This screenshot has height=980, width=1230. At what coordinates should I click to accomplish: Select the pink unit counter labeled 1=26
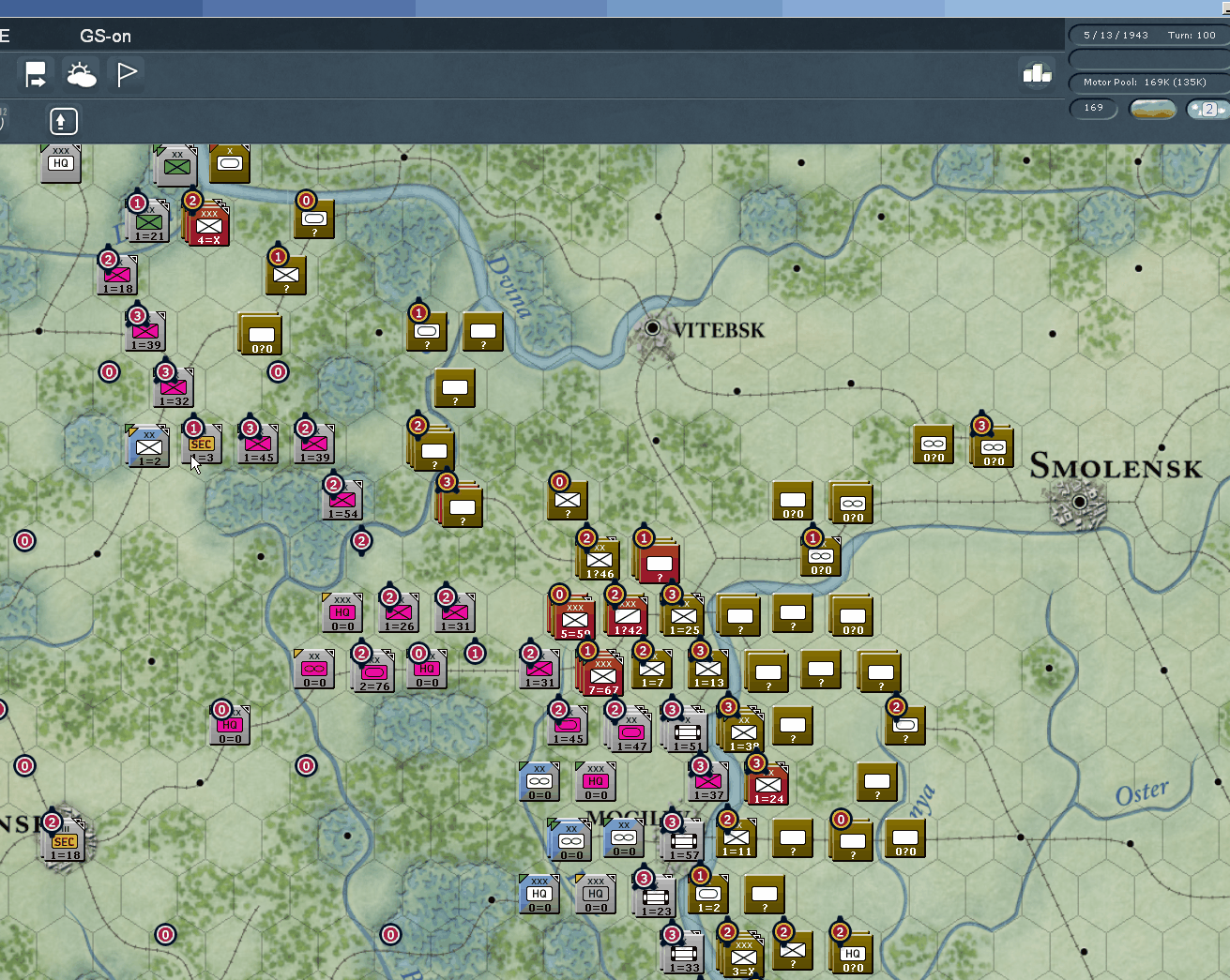pos(399,612)
